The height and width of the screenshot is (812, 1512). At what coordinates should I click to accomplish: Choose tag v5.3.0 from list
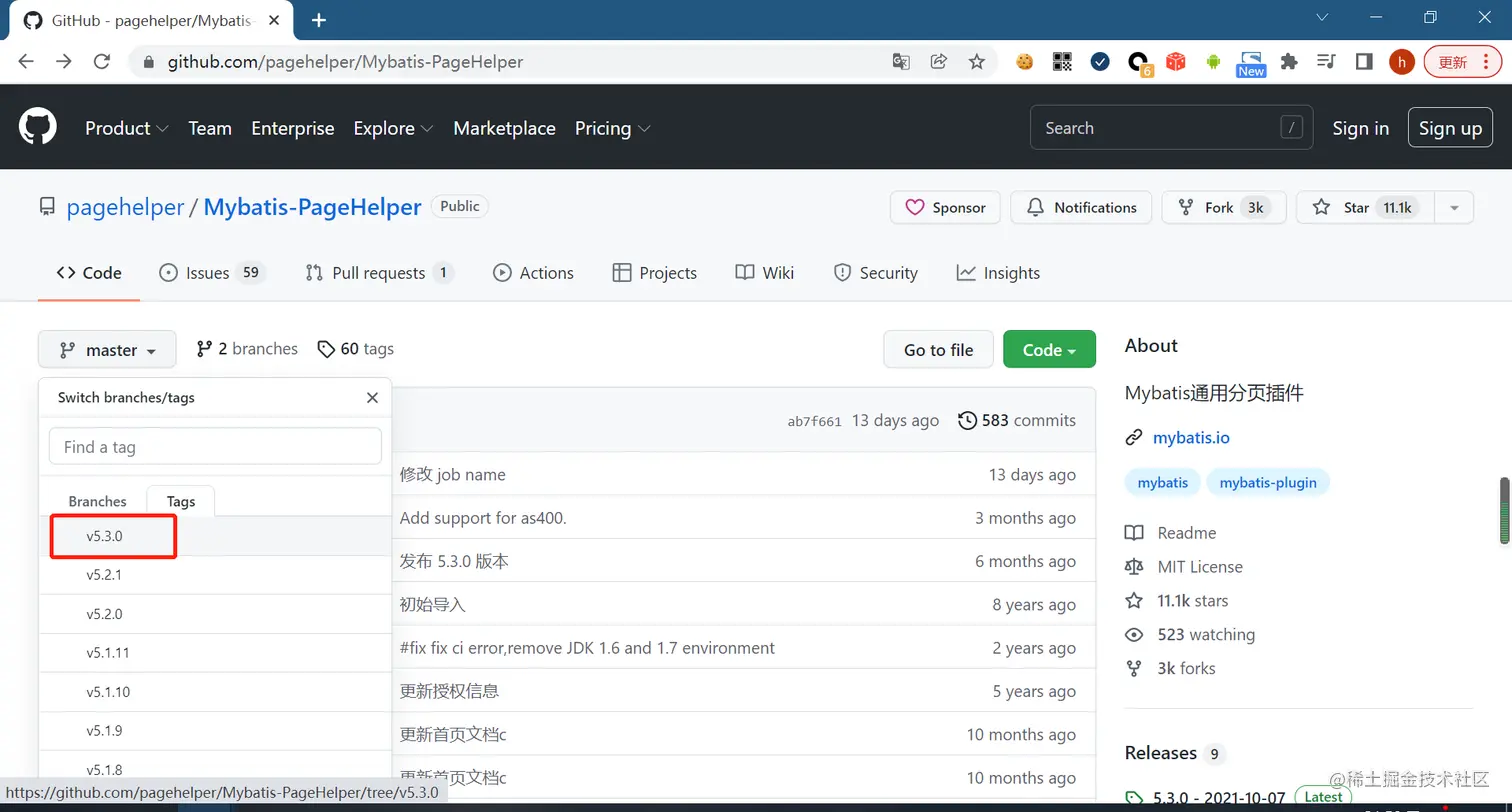(215, 536)
